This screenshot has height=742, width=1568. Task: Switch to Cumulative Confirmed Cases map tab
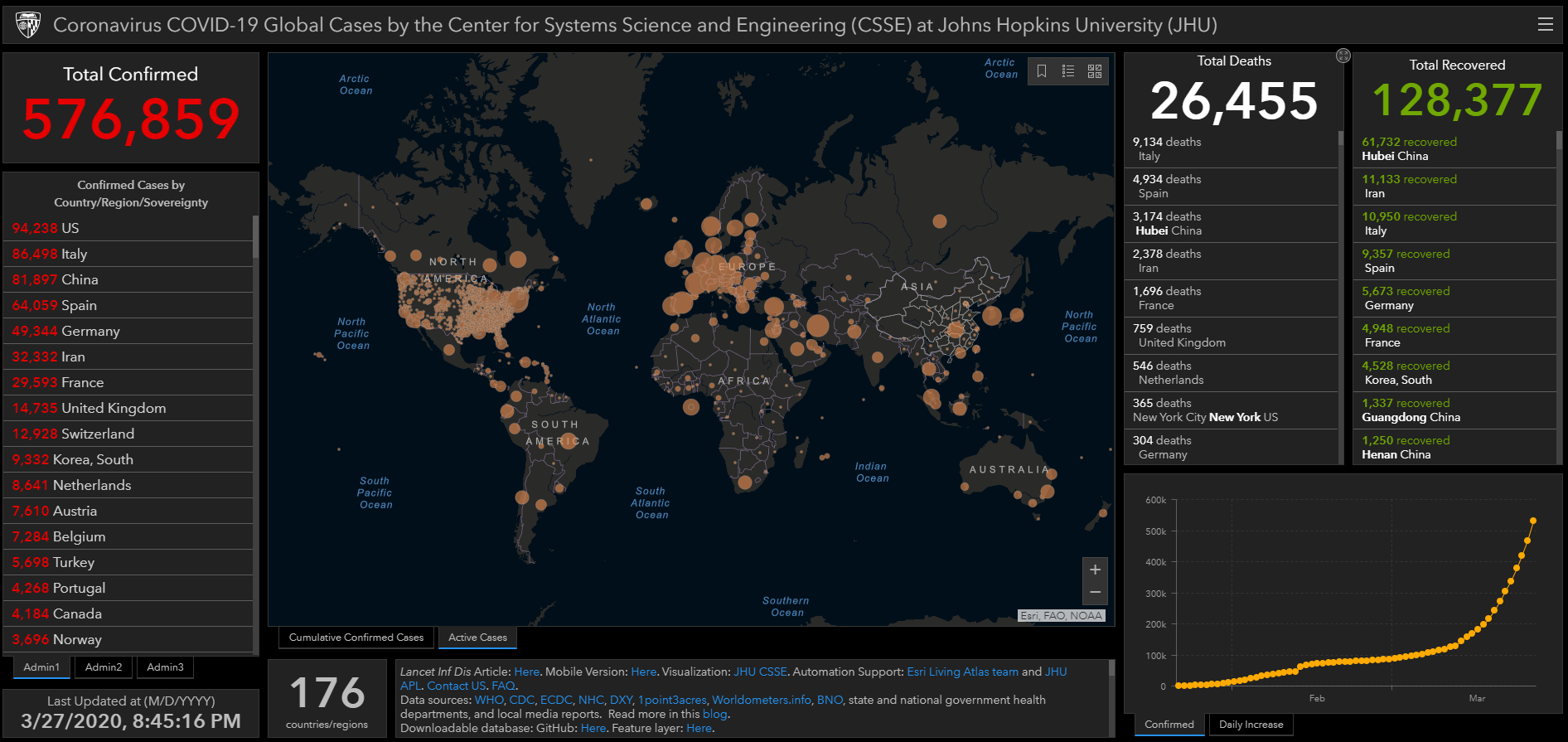(x=356, y=638)
